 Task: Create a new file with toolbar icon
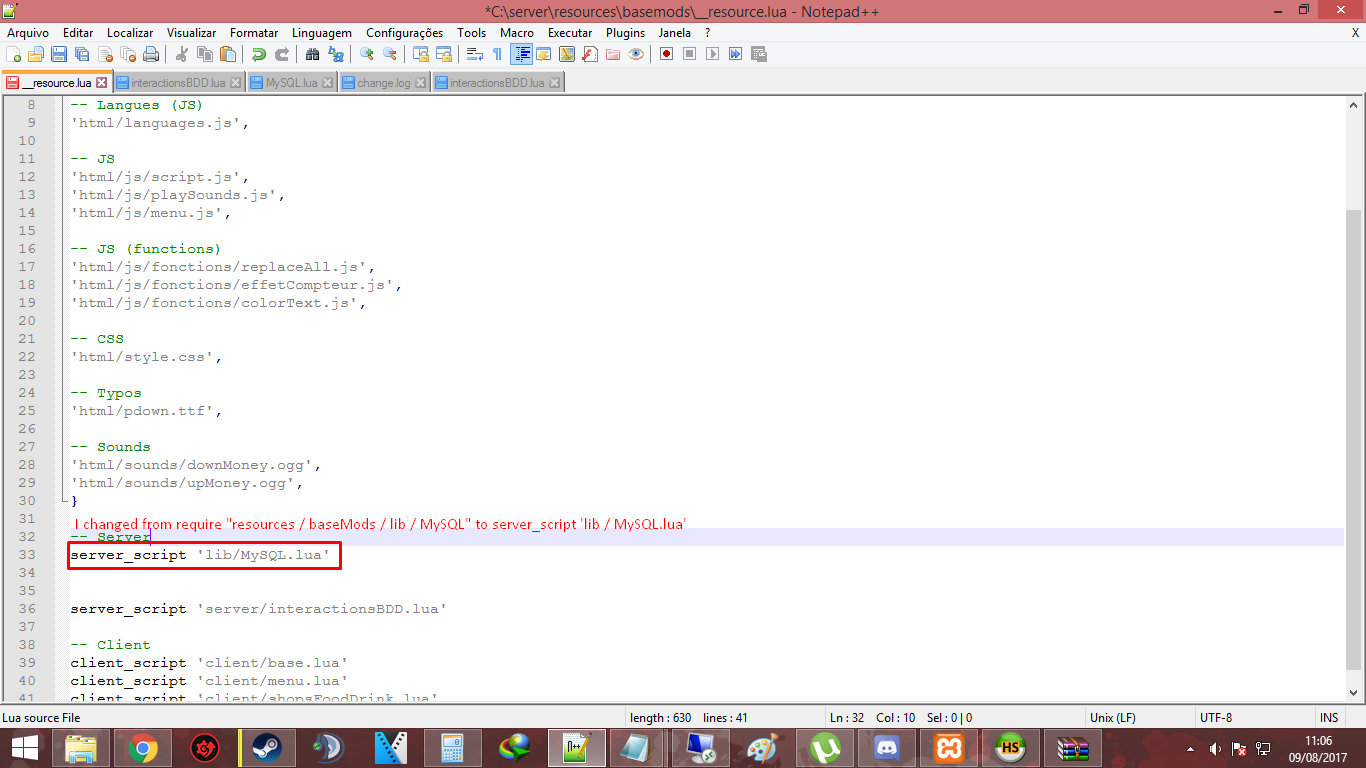tap(13, 54)
